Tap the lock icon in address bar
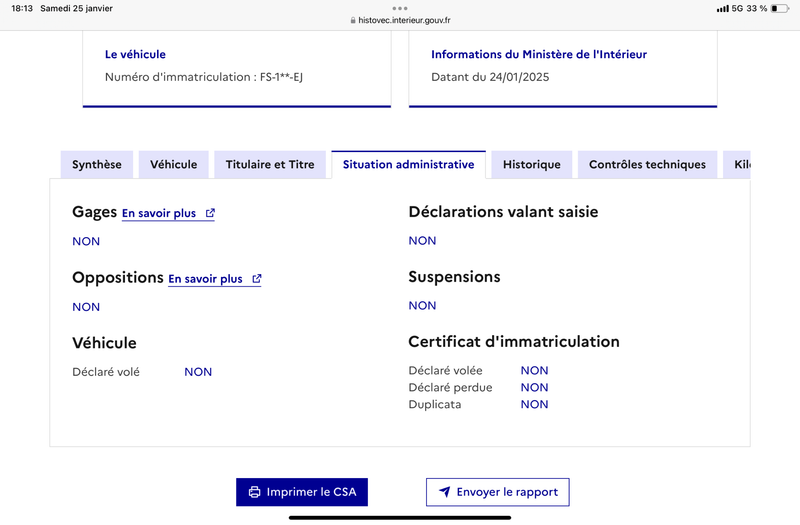 coord(353,20)
